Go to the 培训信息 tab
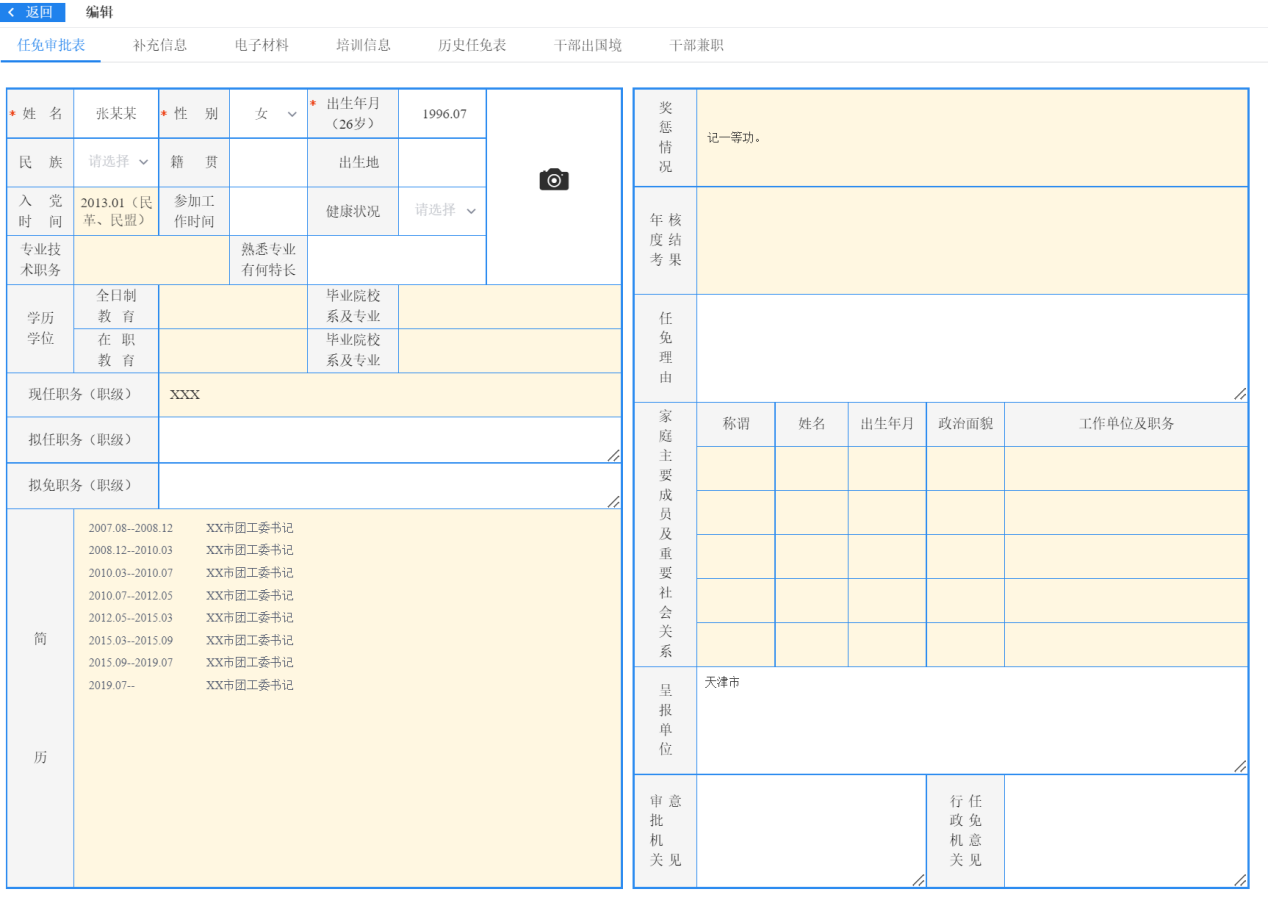Screen dimensions: 1268x903 pos(363,45)
